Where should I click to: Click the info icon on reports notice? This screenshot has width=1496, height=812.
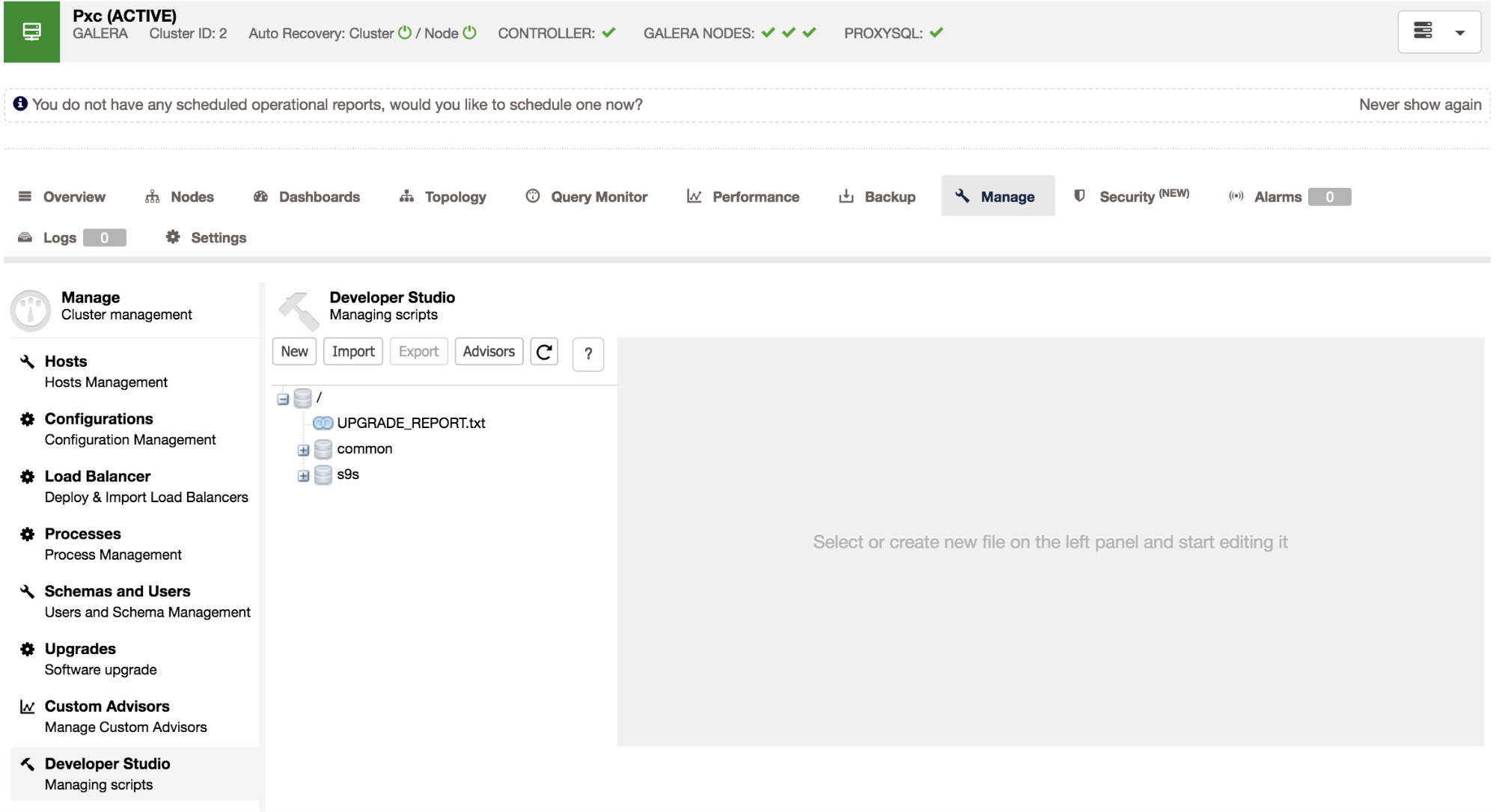[20, 104]
